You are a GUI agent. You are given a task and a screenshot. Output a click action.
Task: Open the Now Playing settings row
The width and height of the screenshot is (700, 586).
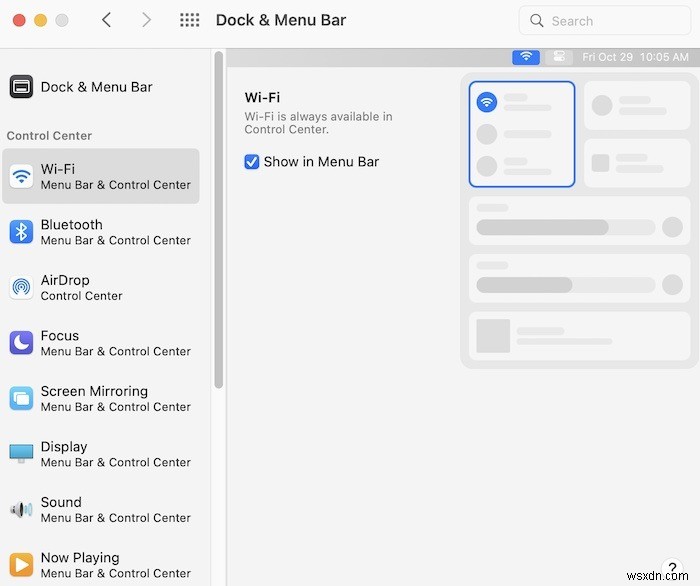coord(100,565)
